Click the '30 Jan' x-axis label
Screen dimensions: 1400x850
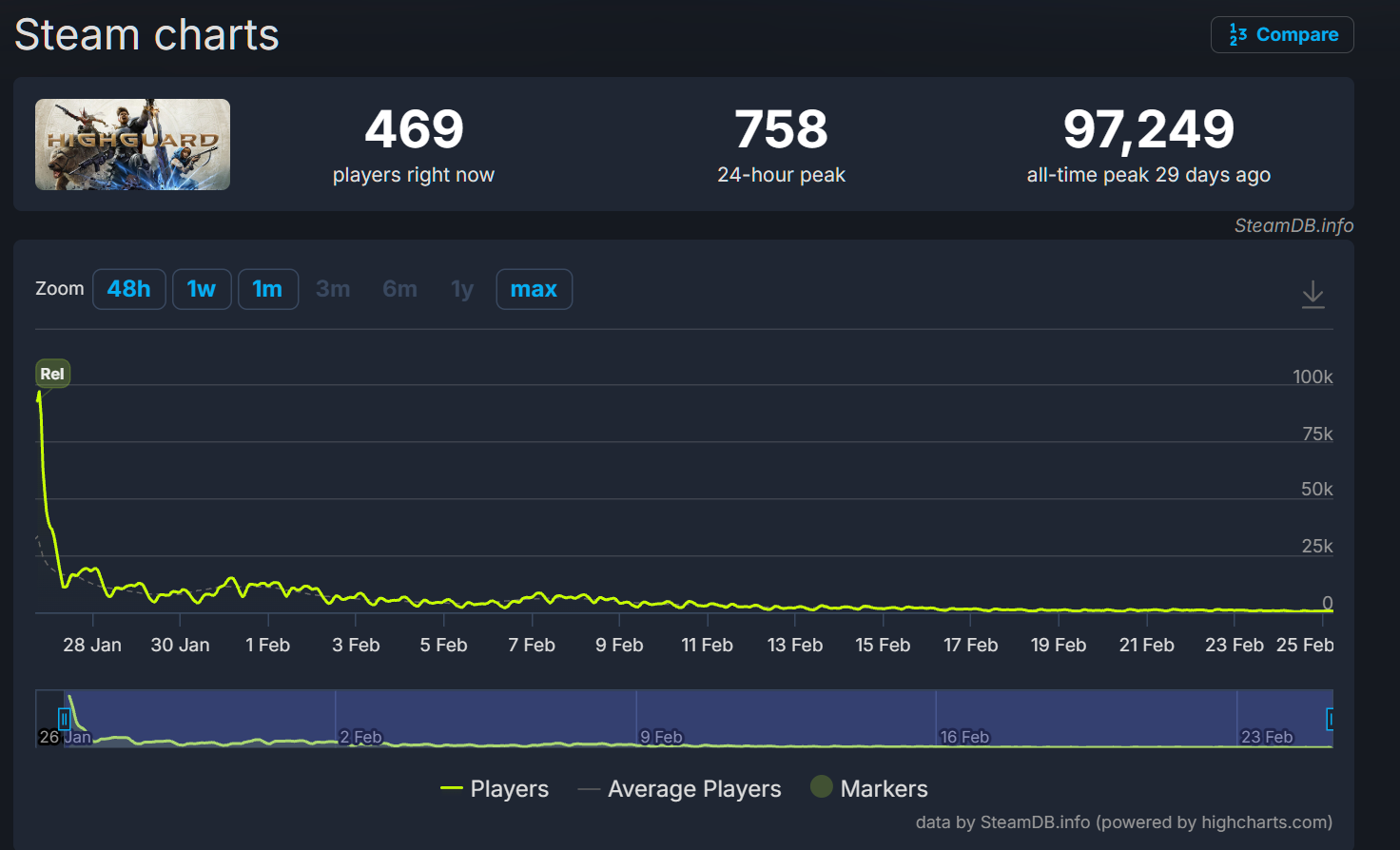(180, 645)
